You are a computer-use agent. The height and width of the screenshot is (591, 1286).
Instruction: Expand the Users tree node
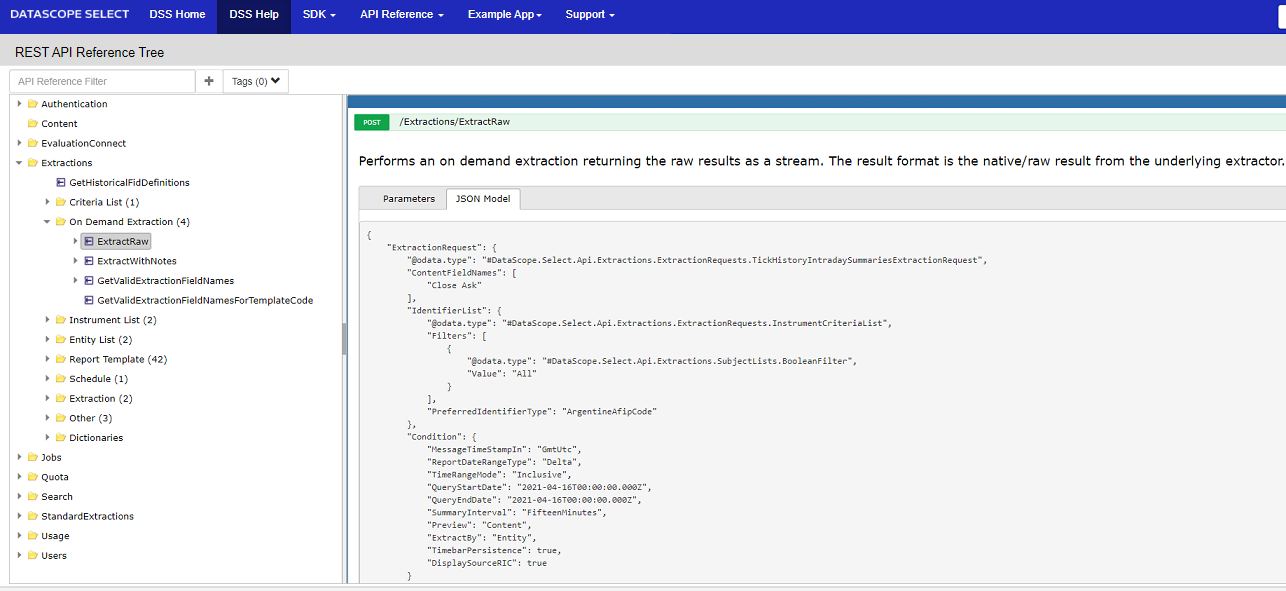click(19, 556)
